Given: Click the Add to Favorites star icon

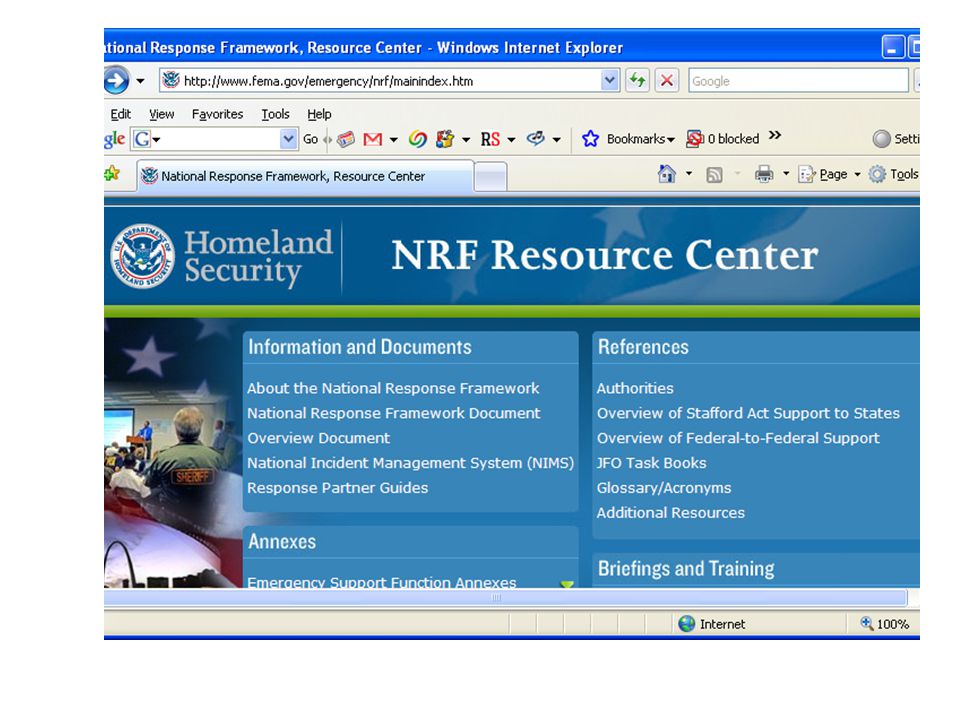Looking at the screenshot, I should pos(112,174).
